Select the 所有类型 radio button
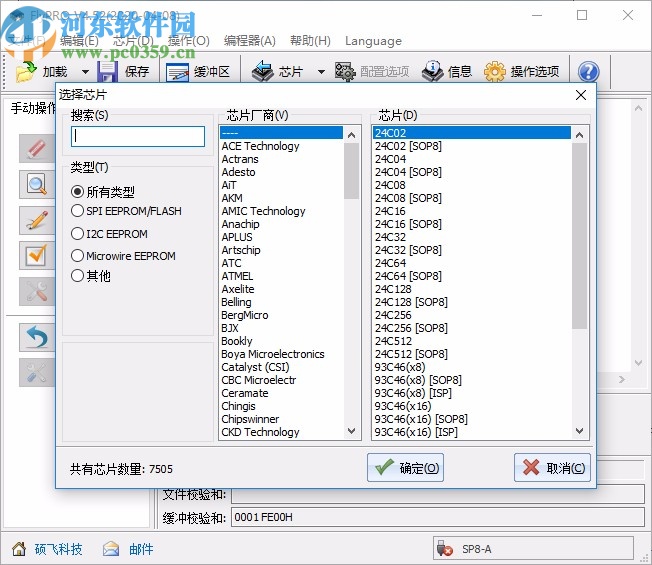Viewport: 652px width, 565px height. click(x=77, y=192)
